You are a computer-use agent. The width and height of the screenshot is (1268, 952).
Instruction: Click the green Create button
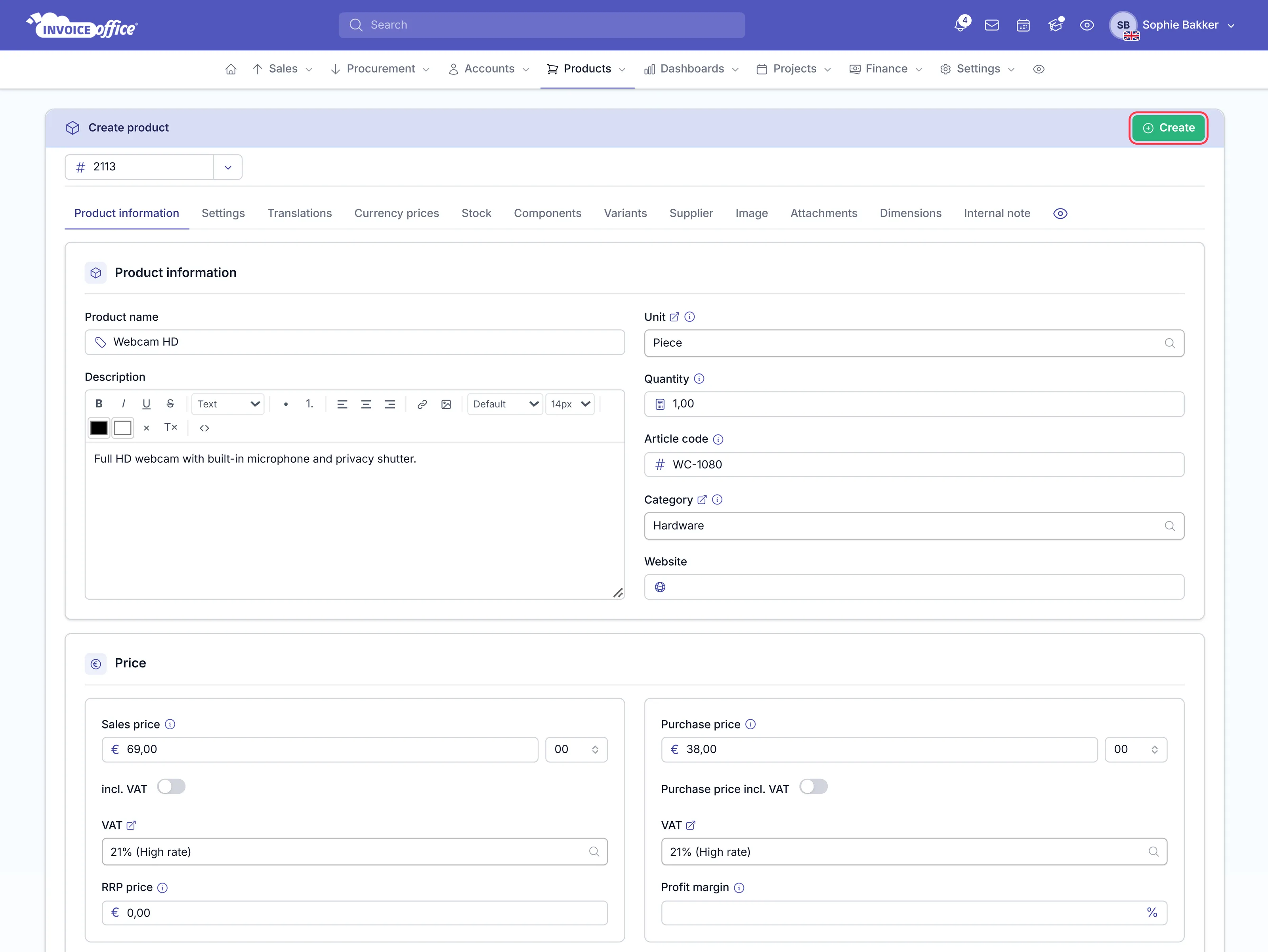(1169, 128)
